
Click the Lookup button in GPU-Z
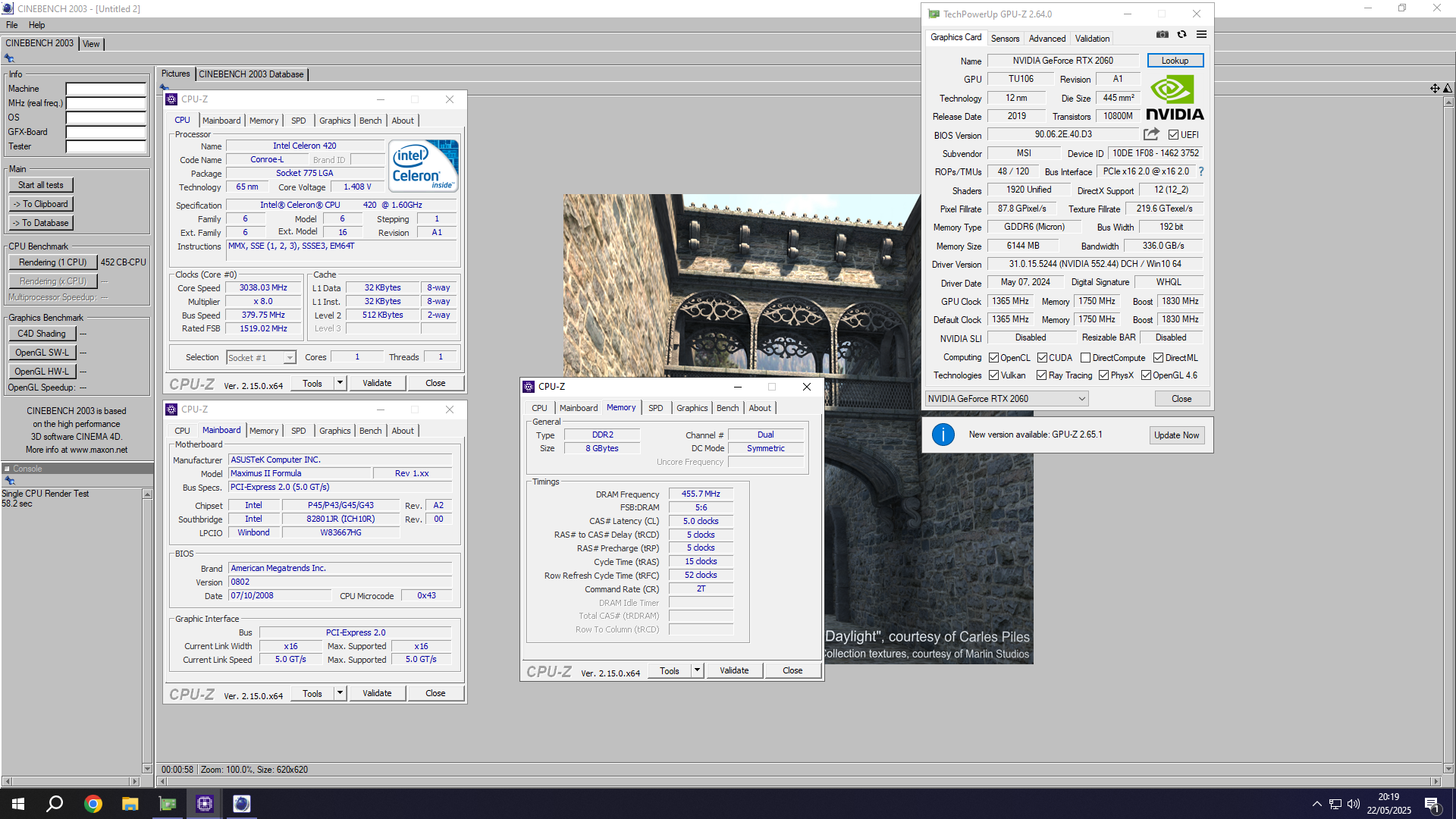pos(1175,61)
